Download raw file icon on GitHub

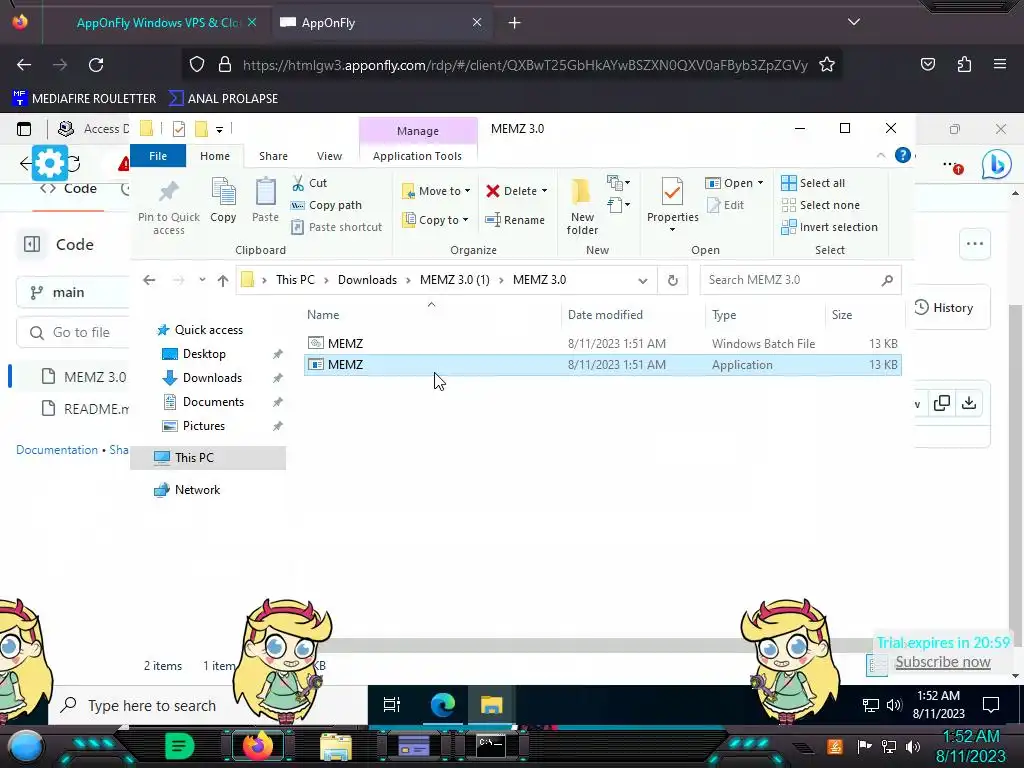pyautogui.click(x=969, y=403)
